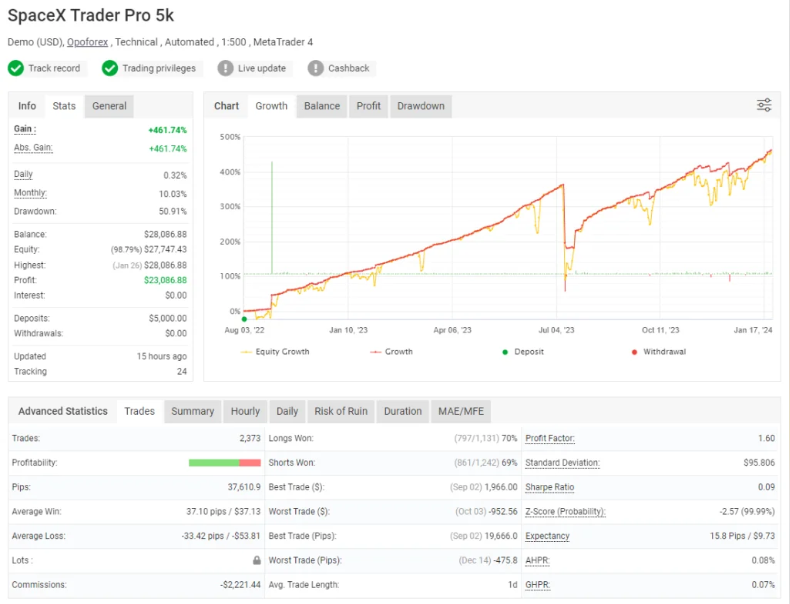Toggle Deposit legend series
The width and height of the screenshot is (790, 604).
(523, 352)
